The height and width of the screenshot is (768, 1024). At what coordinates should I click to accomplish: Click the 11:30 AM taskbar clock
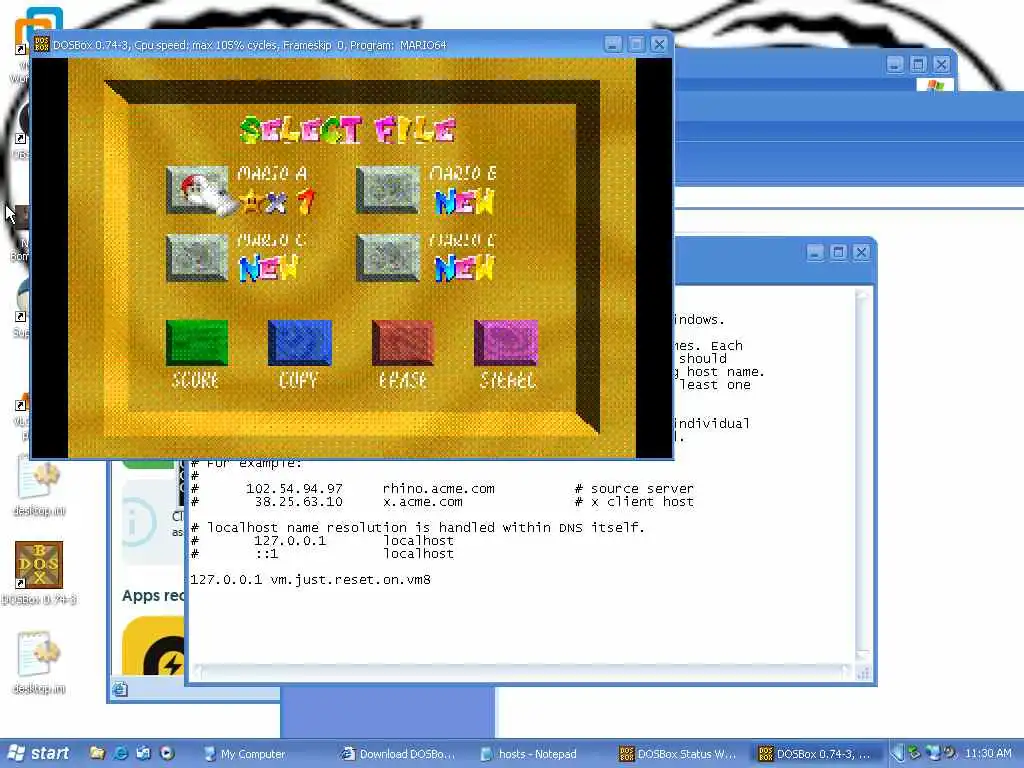coord(988,753)
